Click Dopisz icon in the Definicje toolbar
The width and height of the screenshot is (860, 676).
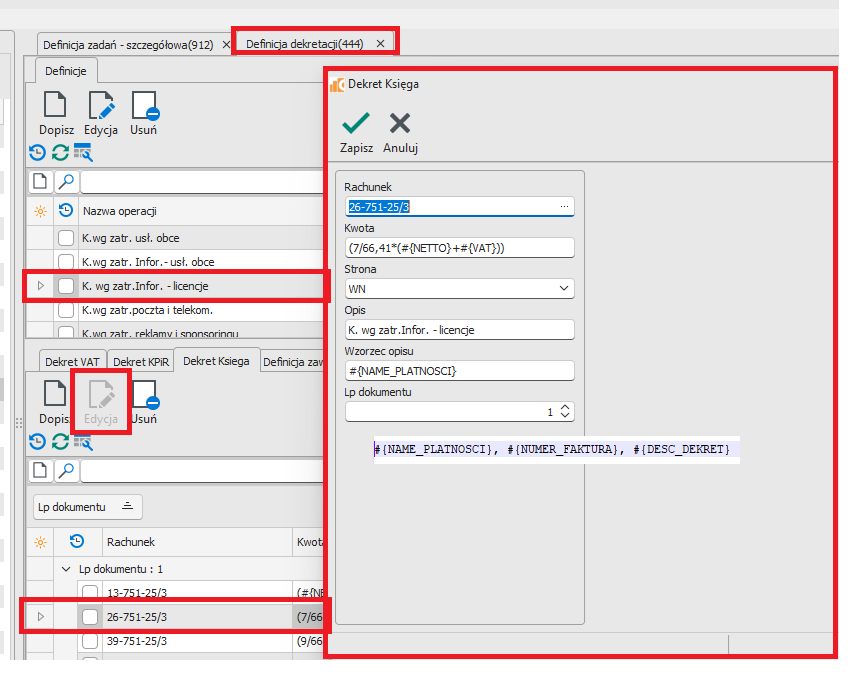pos(56,106)
